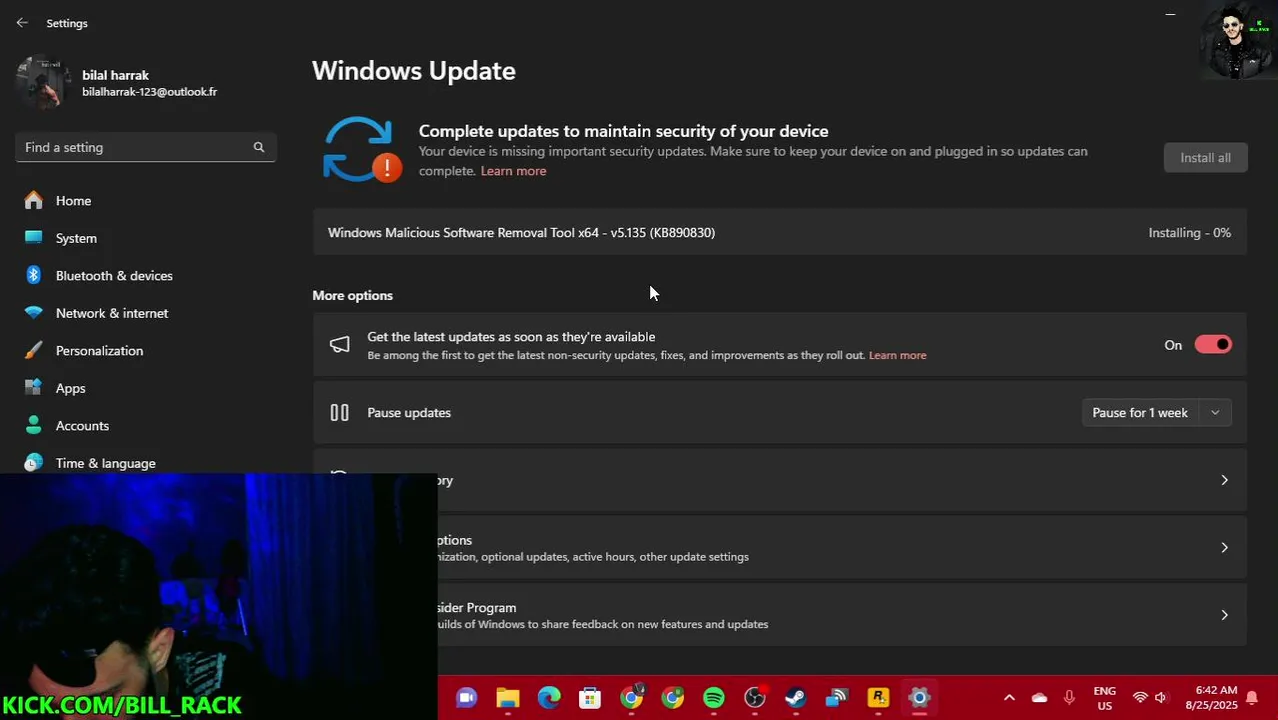1278x720 pixels.
Task: Click the Malicious Software Removal Tool update row
Action: point(780,233)
